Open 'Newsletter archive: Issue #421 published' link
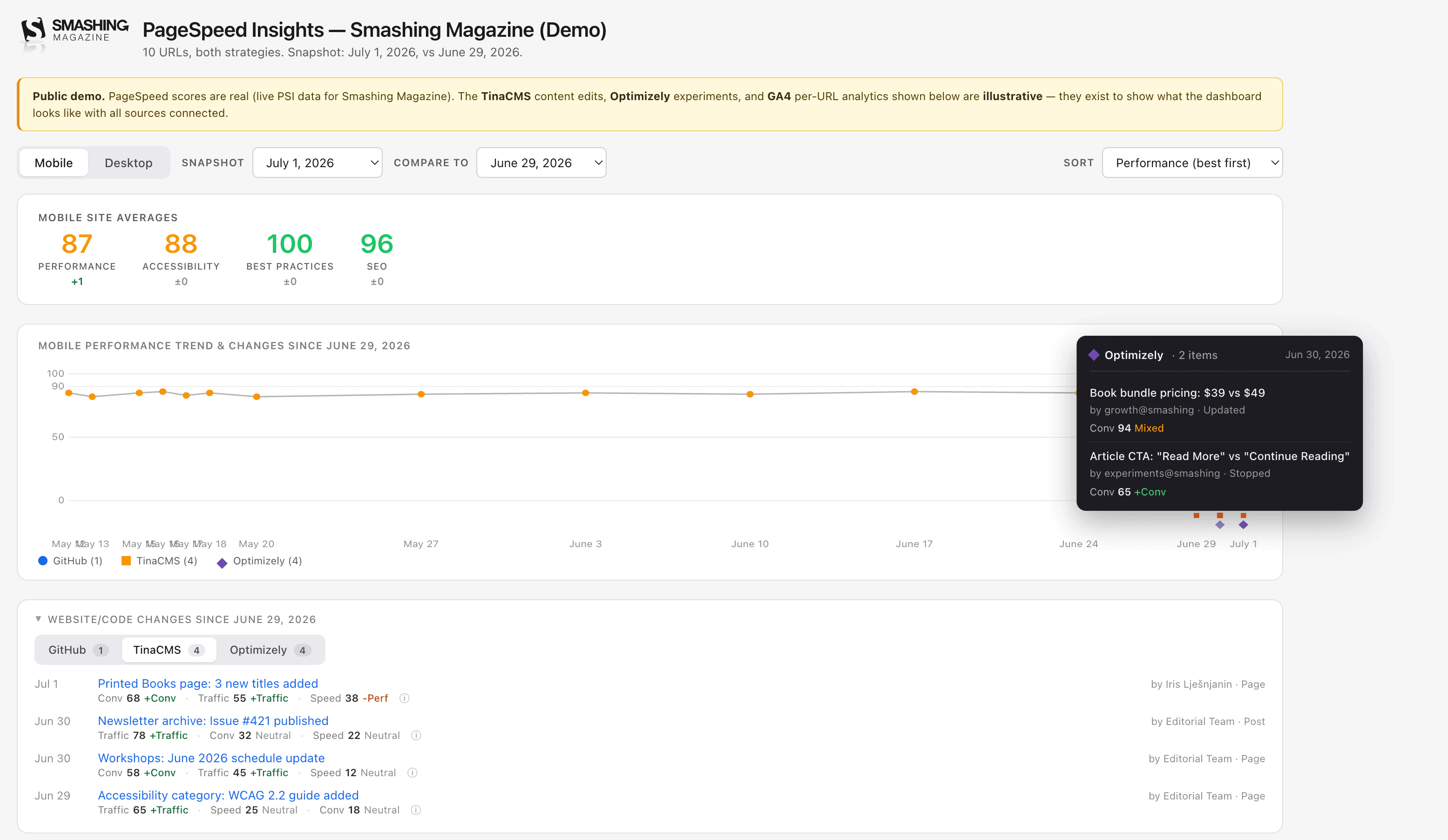1448x840 pixels. [x=213, y=721]
